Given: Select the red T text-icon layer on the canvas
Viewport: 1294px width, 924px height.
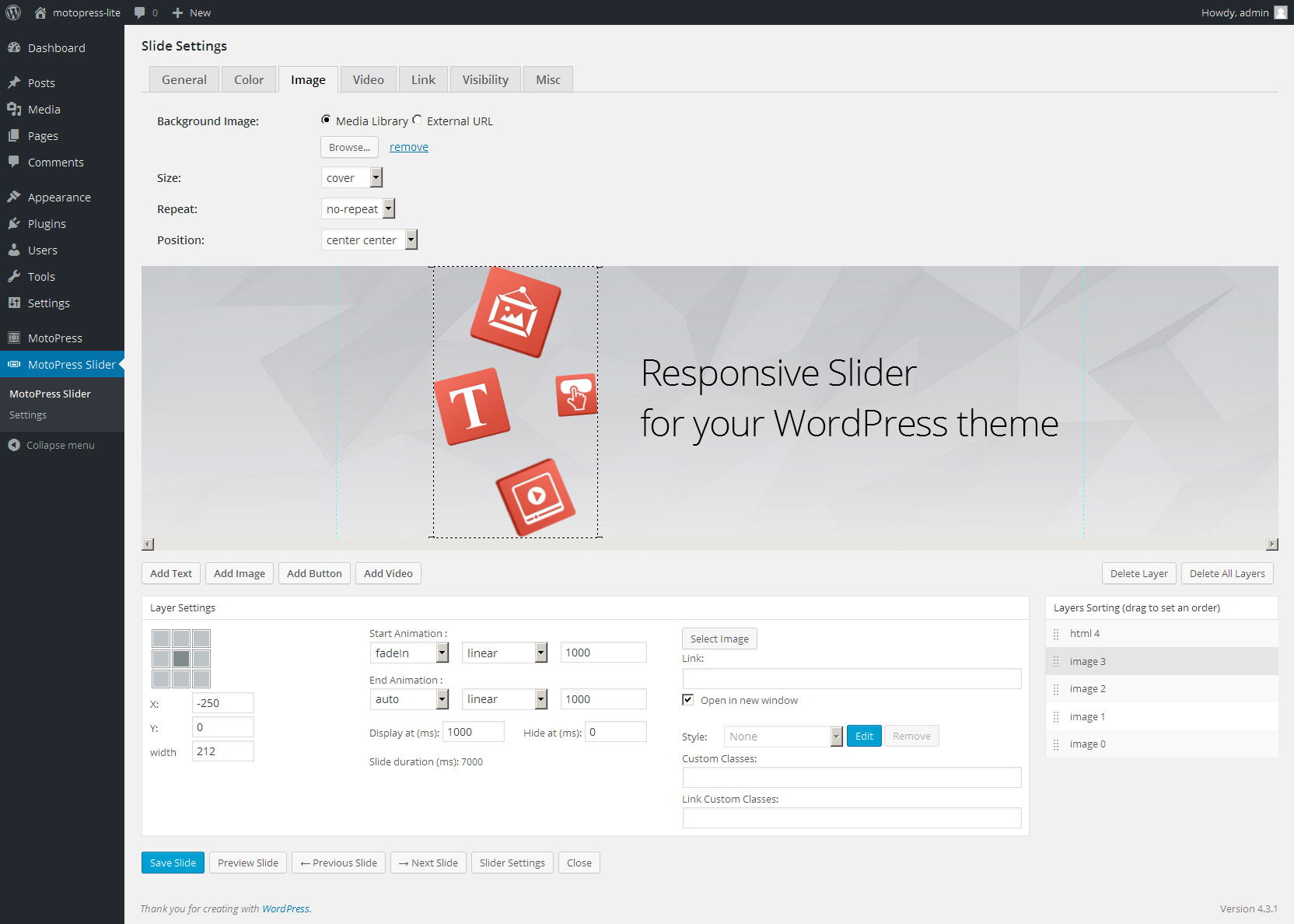Looking at the screenshot, I should (x=472, y=406).
